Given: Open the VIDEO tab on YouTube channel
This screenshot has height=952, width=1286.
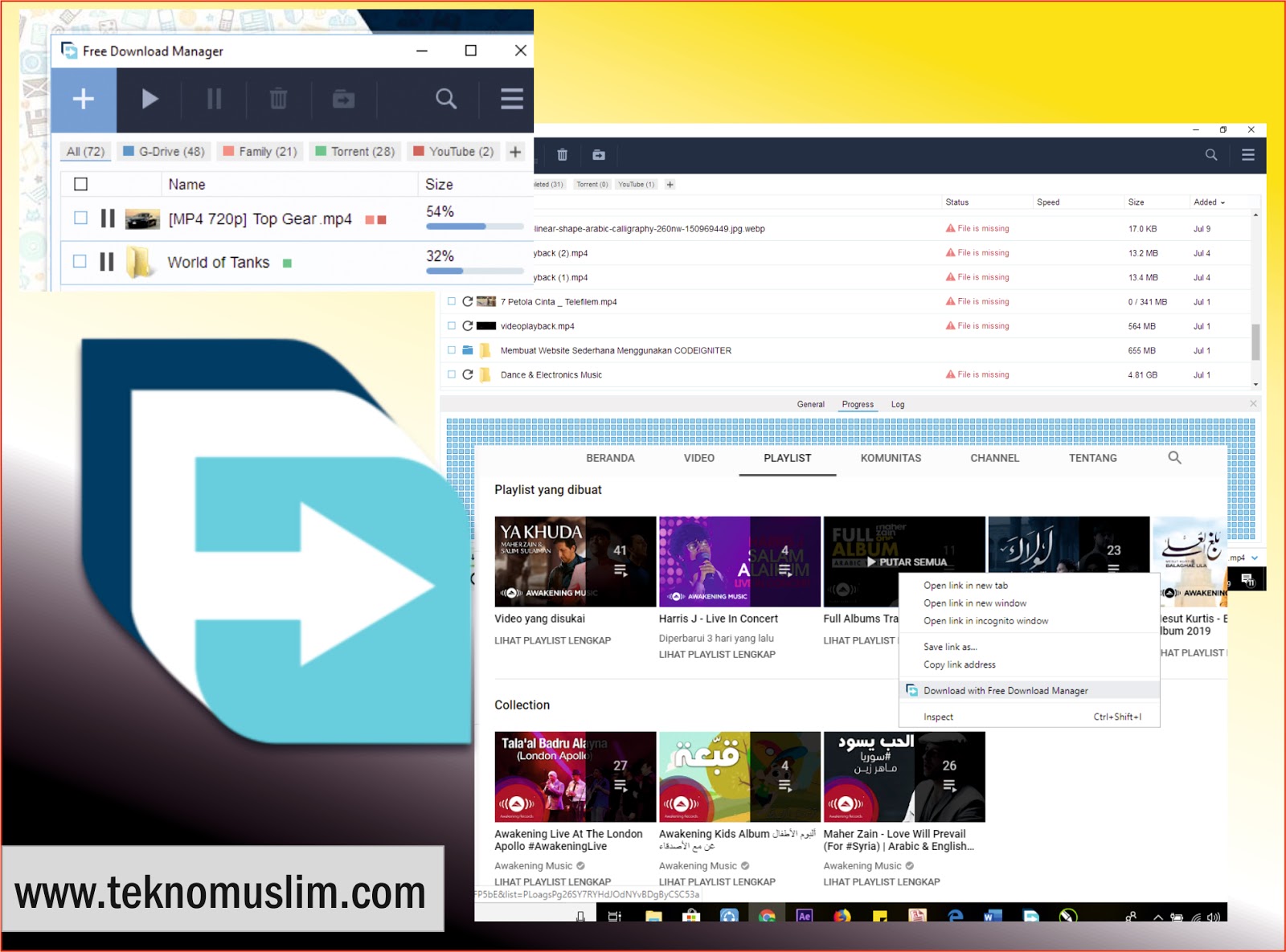Looking at the screenshot, I should pyautogui.click(x=698, y=458).
